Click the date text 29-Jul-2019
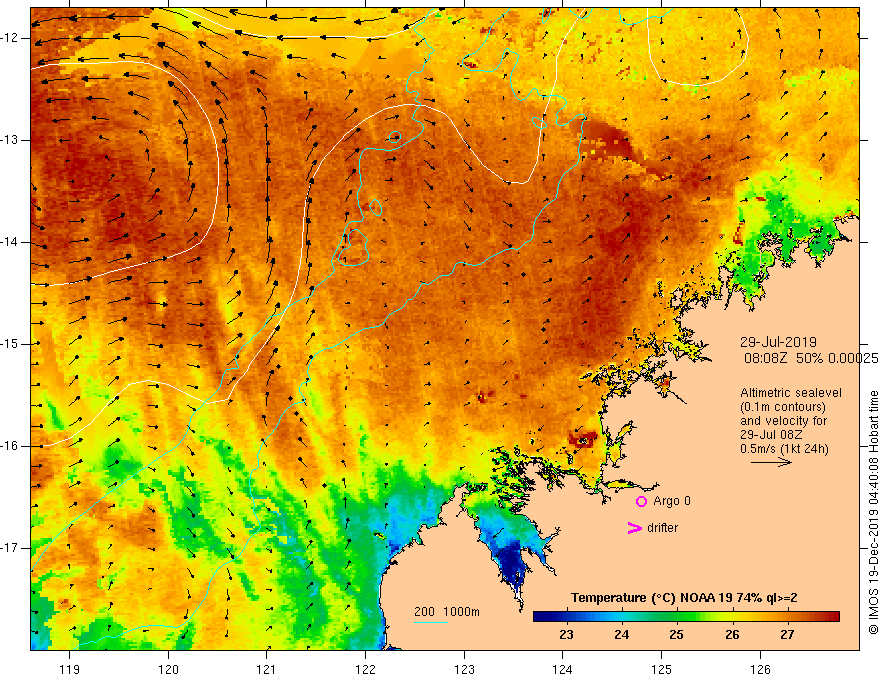The height and width of the screenshot is (680, 880). coord(778,342)
